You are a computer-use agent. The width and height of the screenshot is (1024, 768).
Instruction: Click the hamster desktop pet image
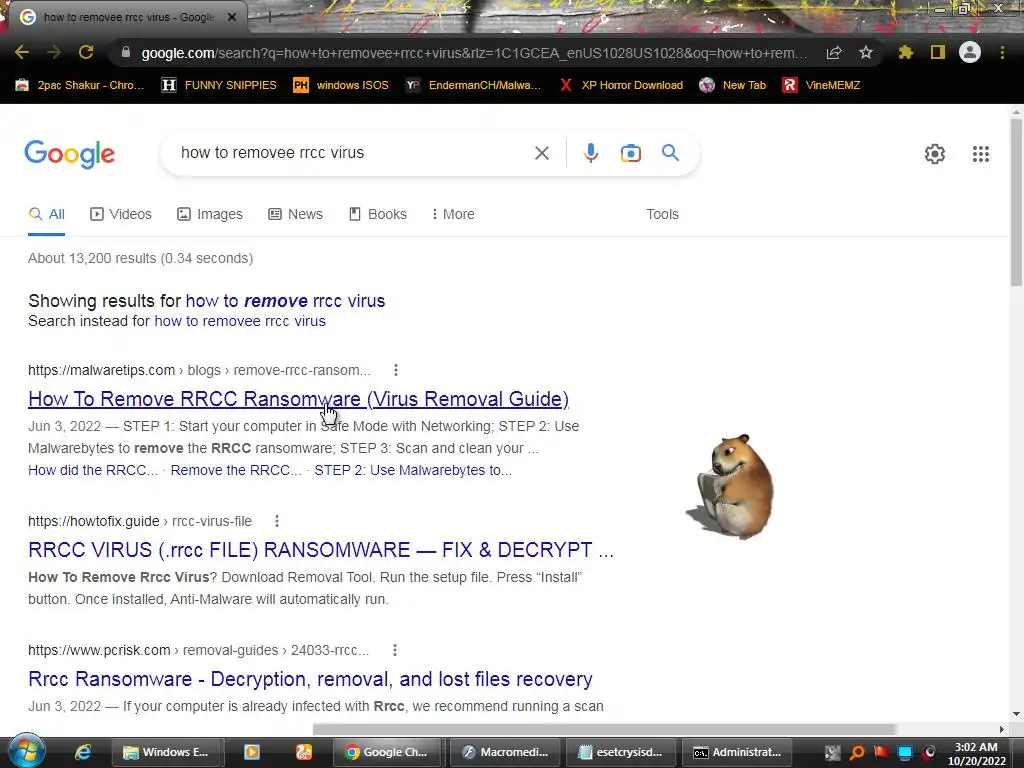[x=731, y=487]
